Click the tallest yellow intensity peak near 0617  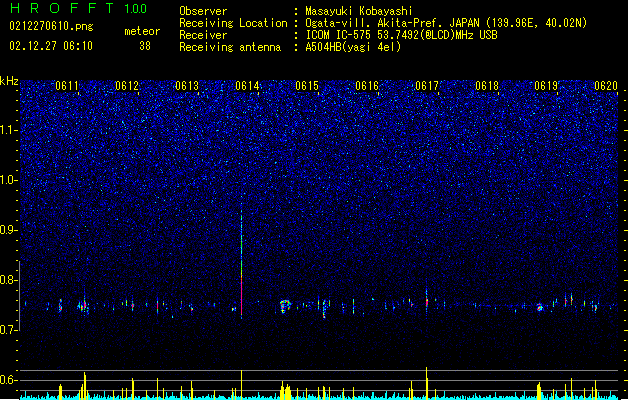pyautogui.click(x=426, y=383)
